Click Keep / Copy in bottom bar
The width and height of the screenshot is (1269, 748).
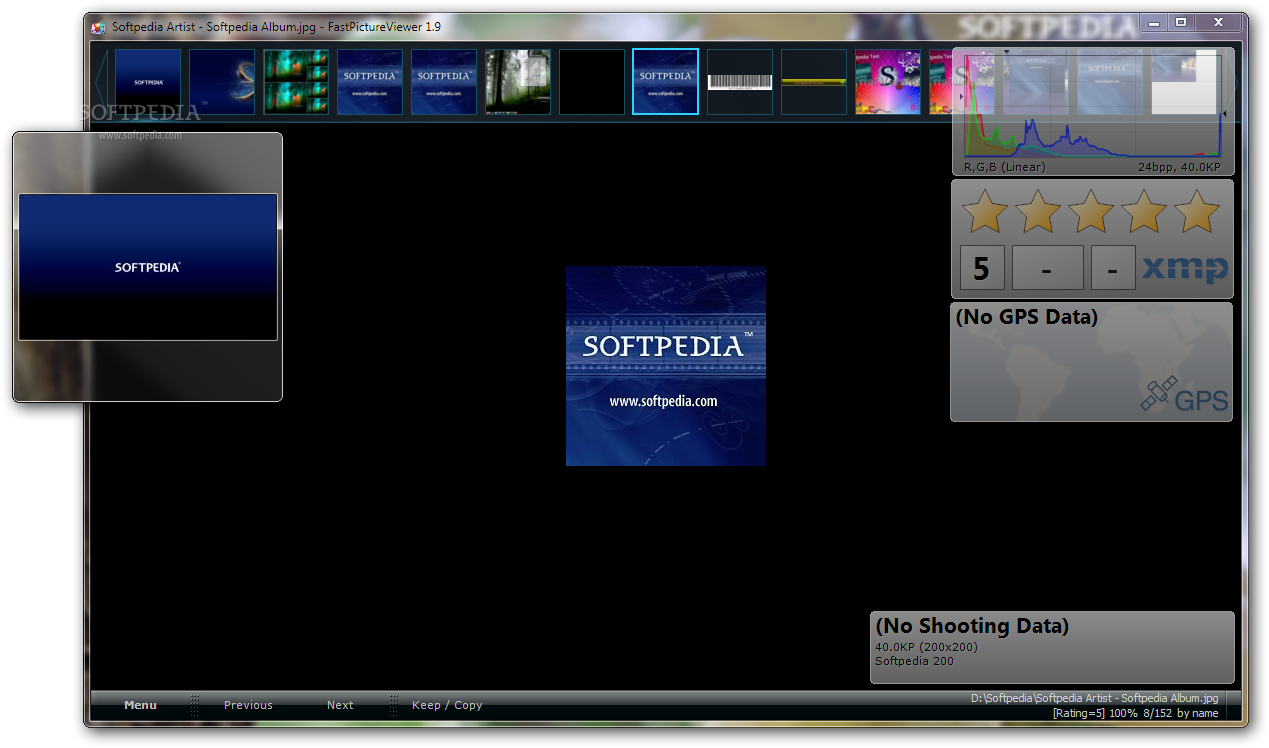(447, 705)
